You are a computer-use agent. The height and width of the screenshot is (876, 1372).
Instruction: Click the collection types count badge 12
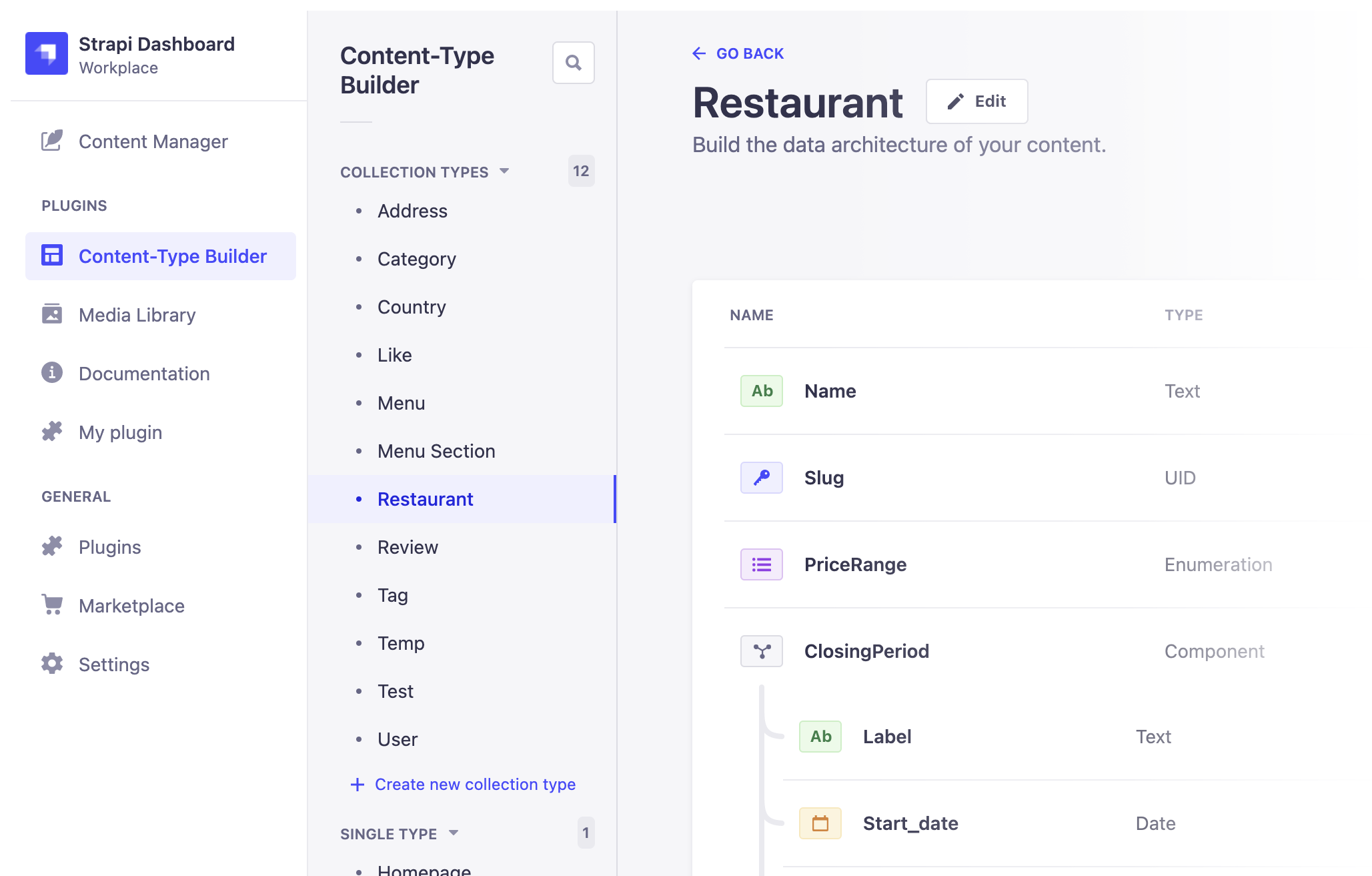[x=581, y=171]
